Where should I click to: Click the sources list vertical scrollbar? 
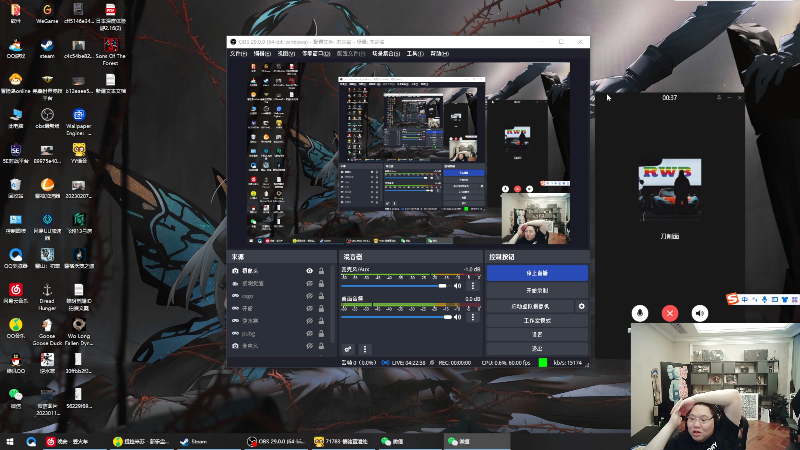click(333, 306)
